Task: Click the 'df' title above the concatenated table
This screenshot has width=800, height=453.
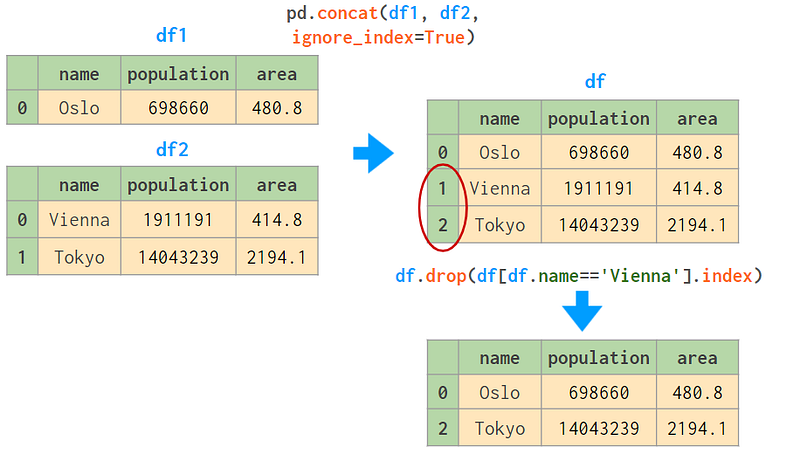Action: (x=595, y=81)
